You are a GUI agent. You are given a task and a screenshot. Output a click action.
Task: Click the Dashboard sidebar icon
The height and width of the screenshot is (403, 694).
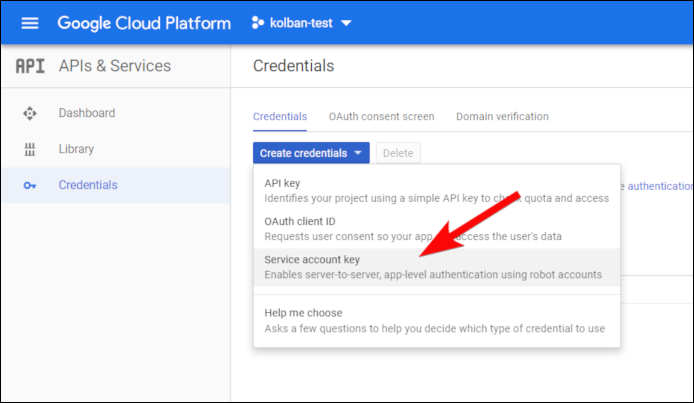(x=30, y=113)
